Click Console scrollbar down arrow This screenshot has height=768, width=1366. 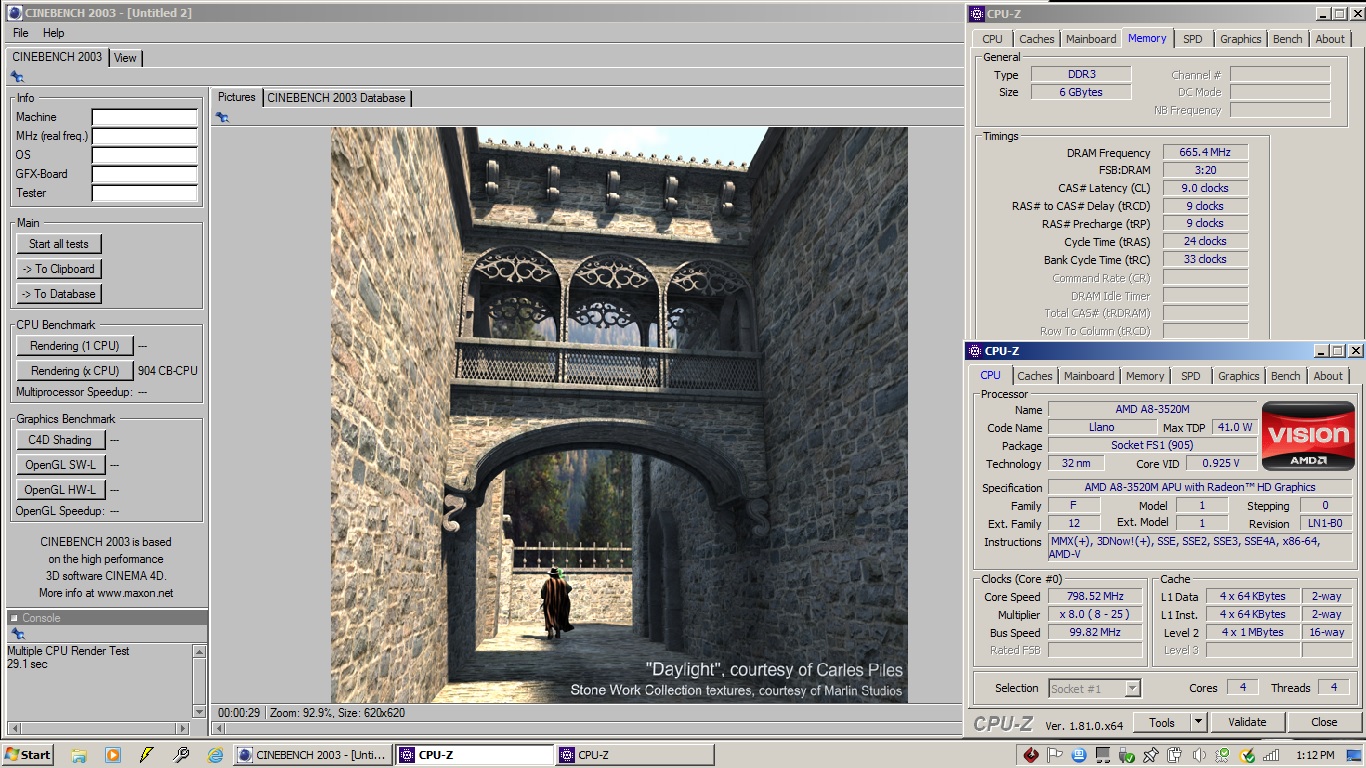pos(199,712)
